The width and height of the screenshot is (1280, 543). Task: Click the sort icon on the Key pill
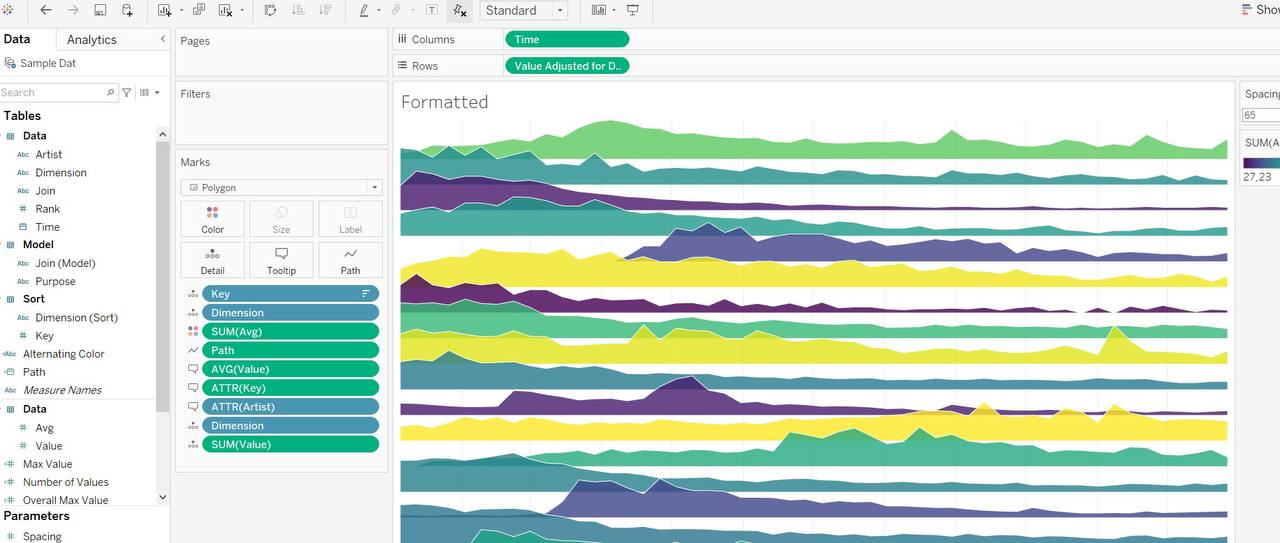coord(366,294)
